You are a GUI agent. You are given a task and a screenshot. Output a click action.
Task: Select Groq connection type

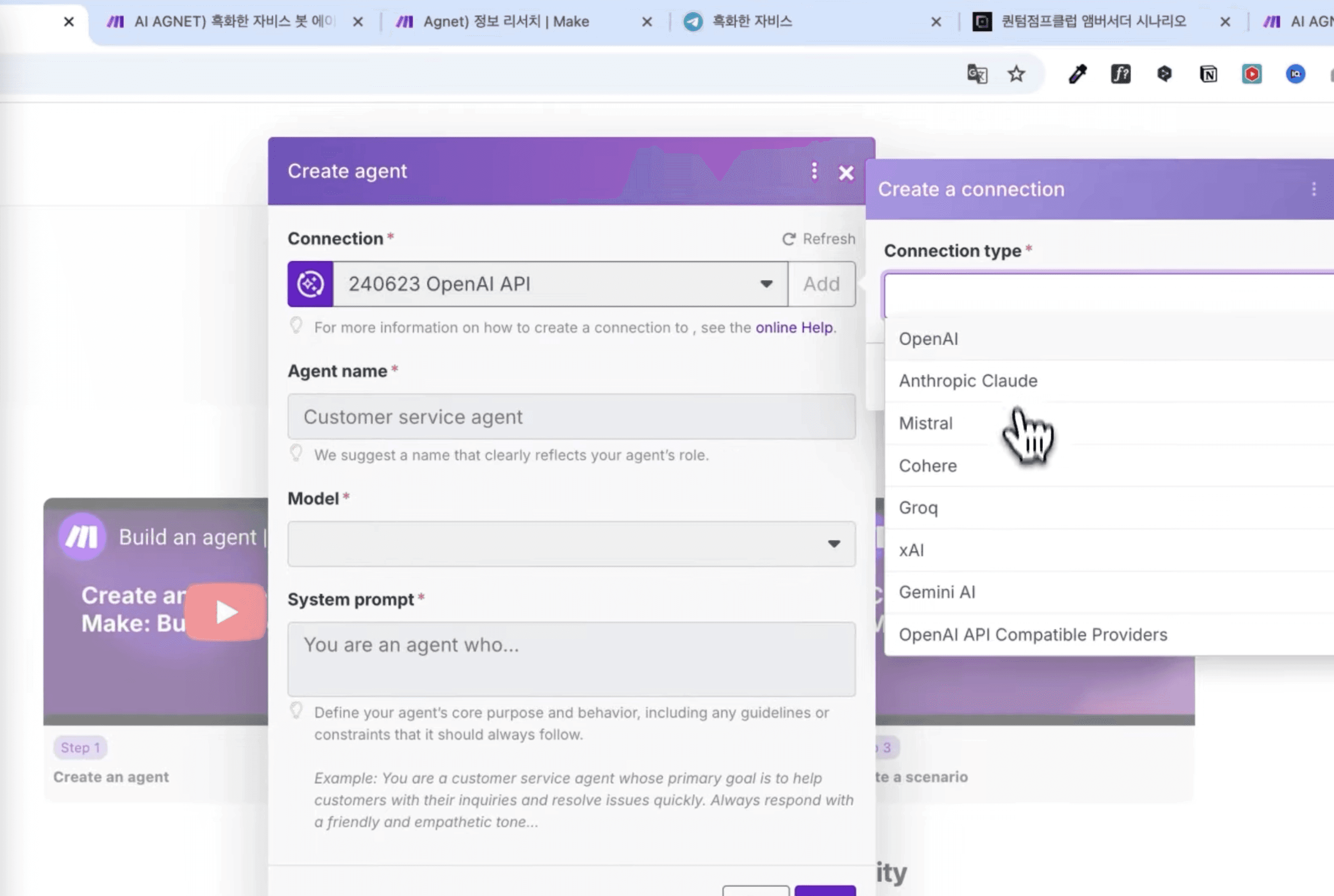coord(1109,508)
